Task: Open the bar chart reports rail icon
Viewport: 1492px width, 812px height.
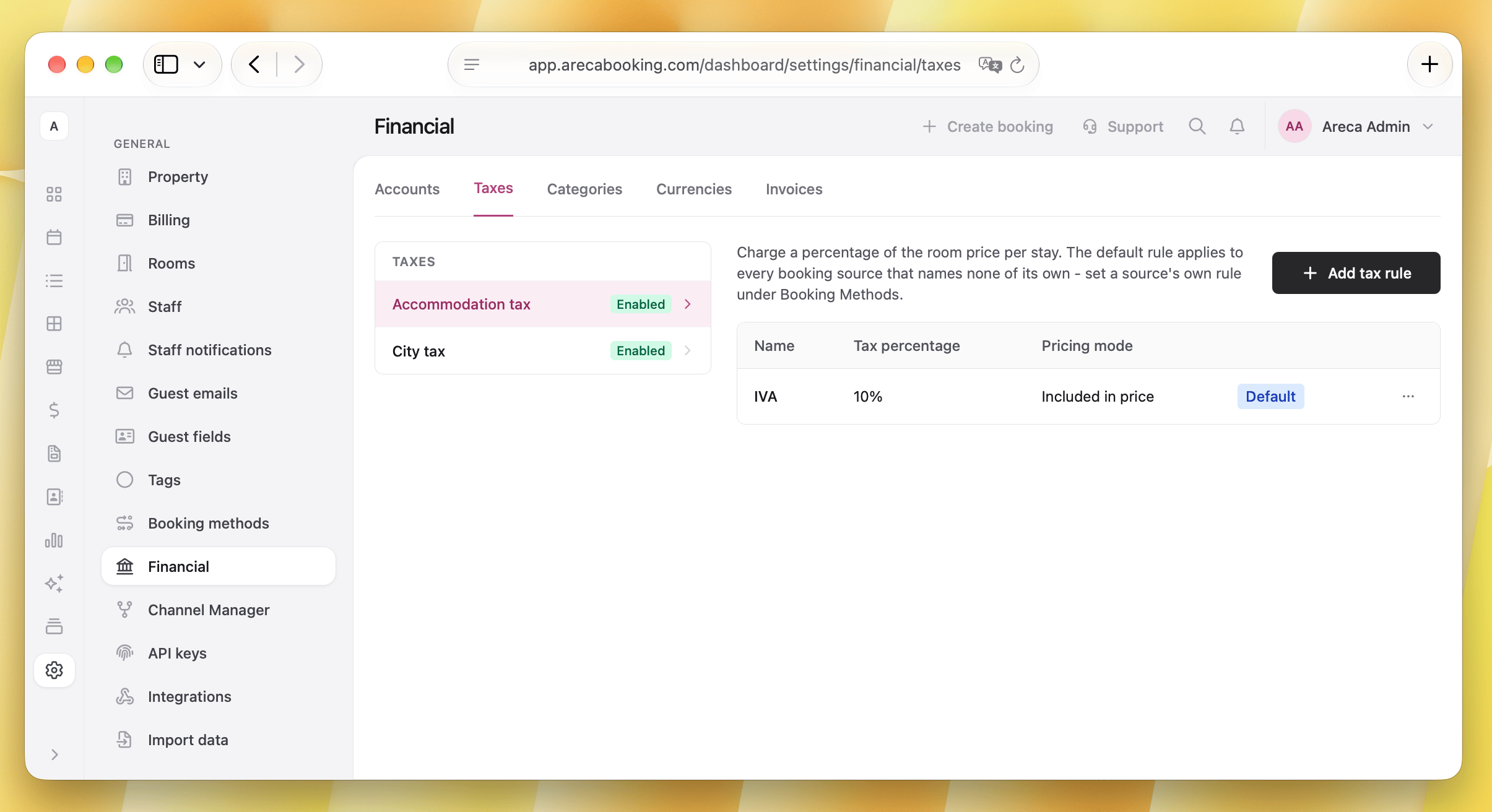Action: (54, 540)
